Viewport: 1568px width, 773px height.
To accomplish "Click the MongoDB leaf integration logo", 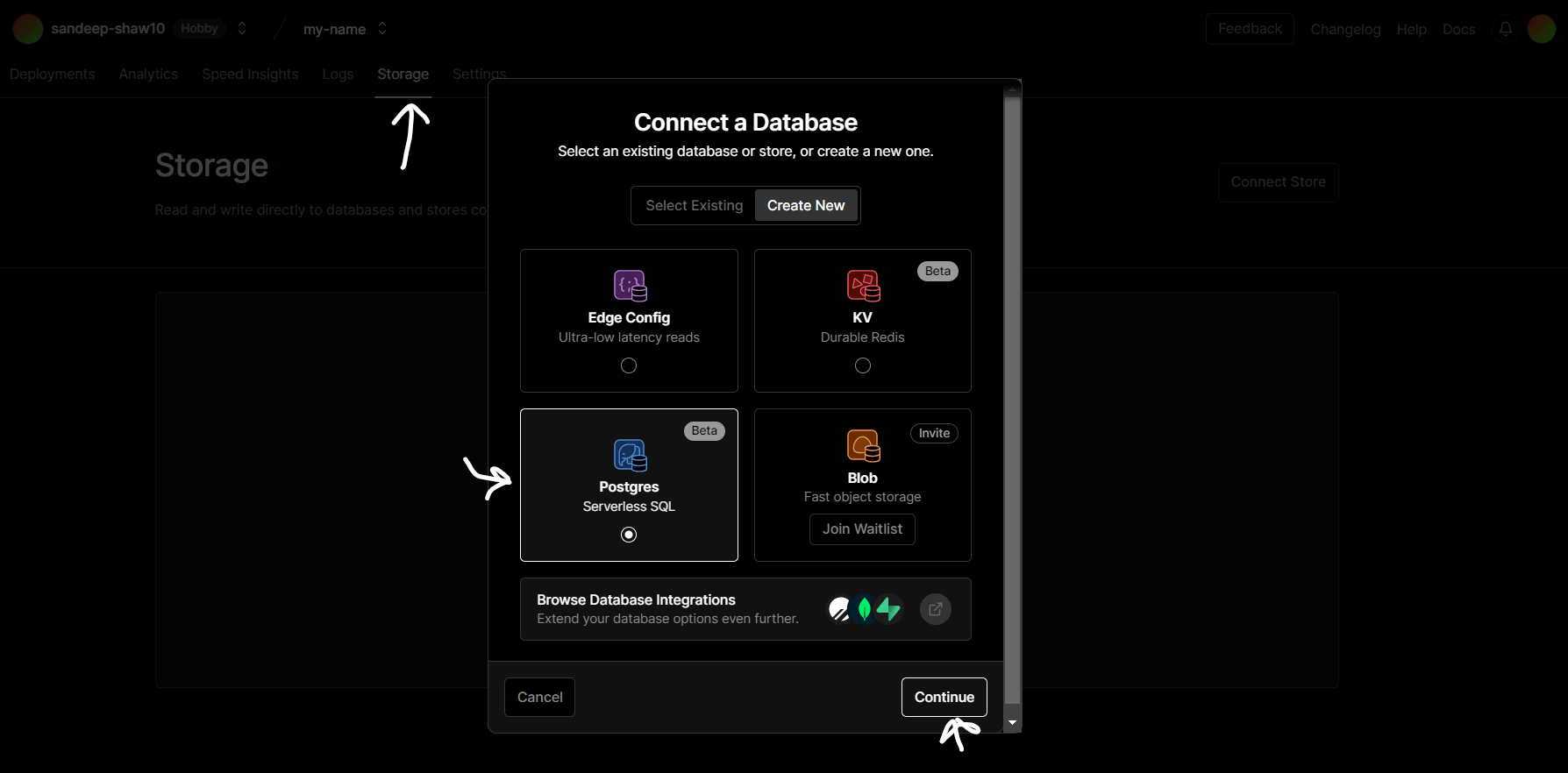I will tap(865, 609).
